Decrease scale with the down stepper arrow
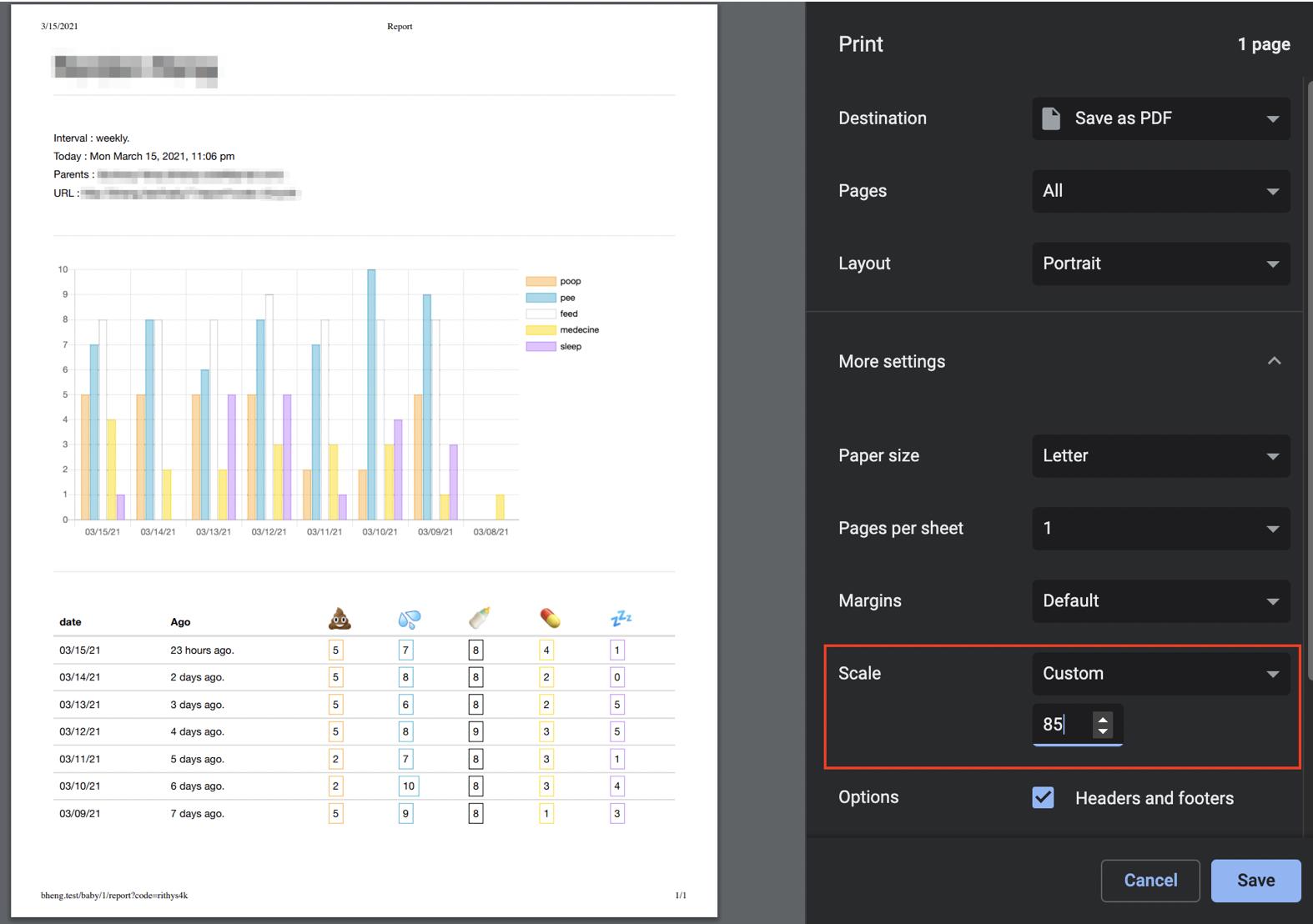 pos(1103,731)
